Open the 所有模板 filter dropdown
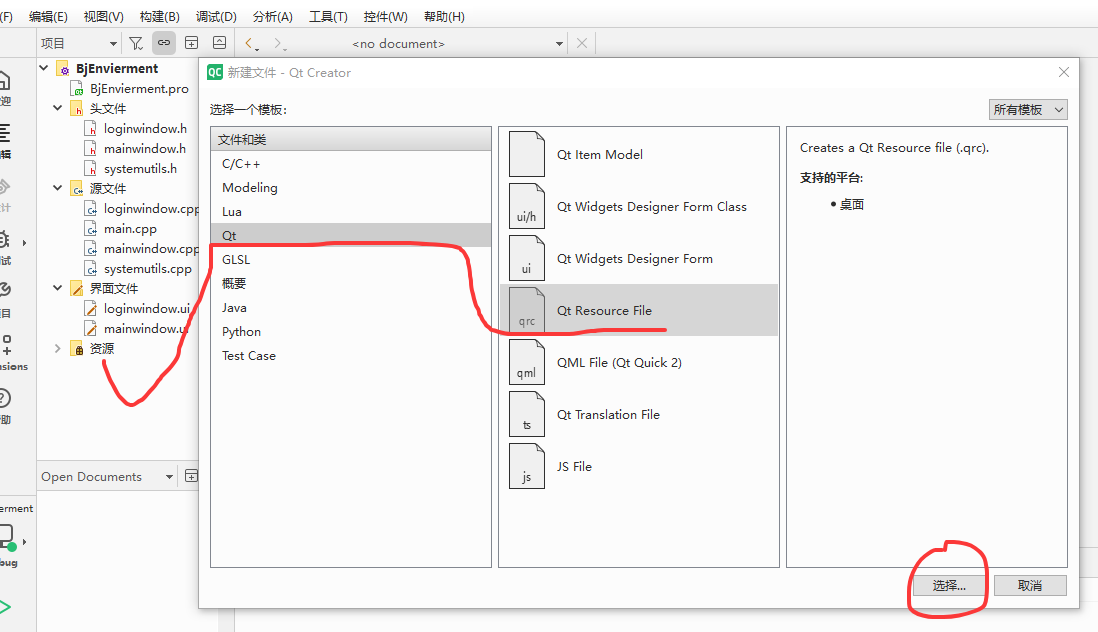The height and width of the screenshot is (632, 1098). click(x=1028, y=110)
